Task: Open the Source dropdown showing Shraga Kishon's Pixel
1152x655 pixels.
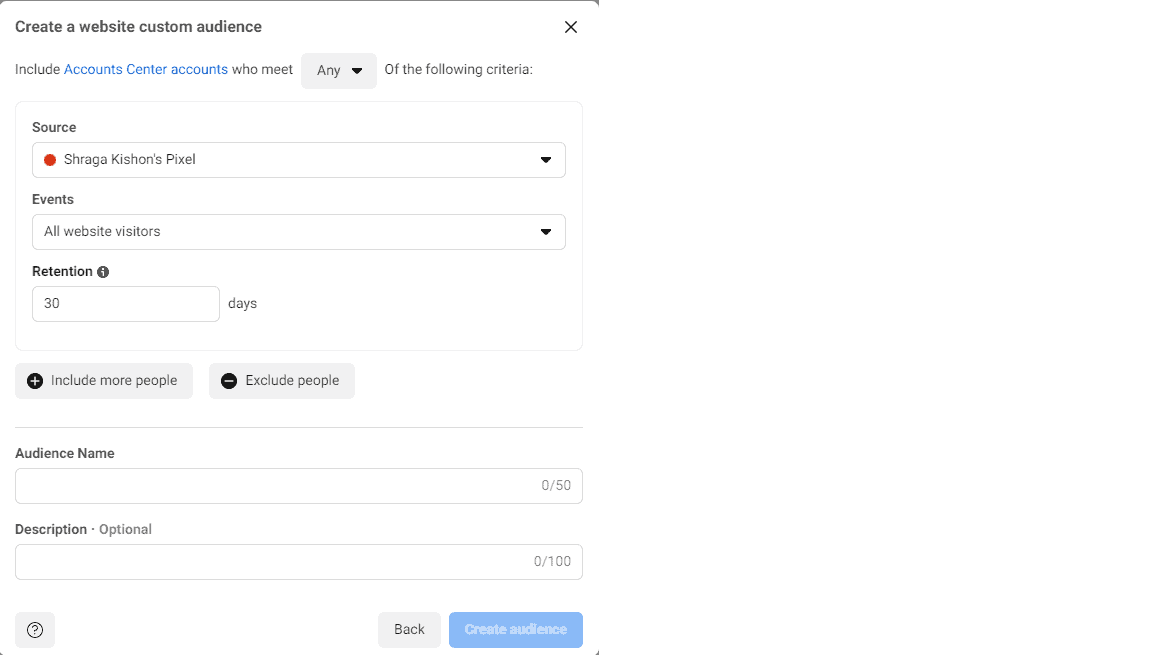Action: 299,160
